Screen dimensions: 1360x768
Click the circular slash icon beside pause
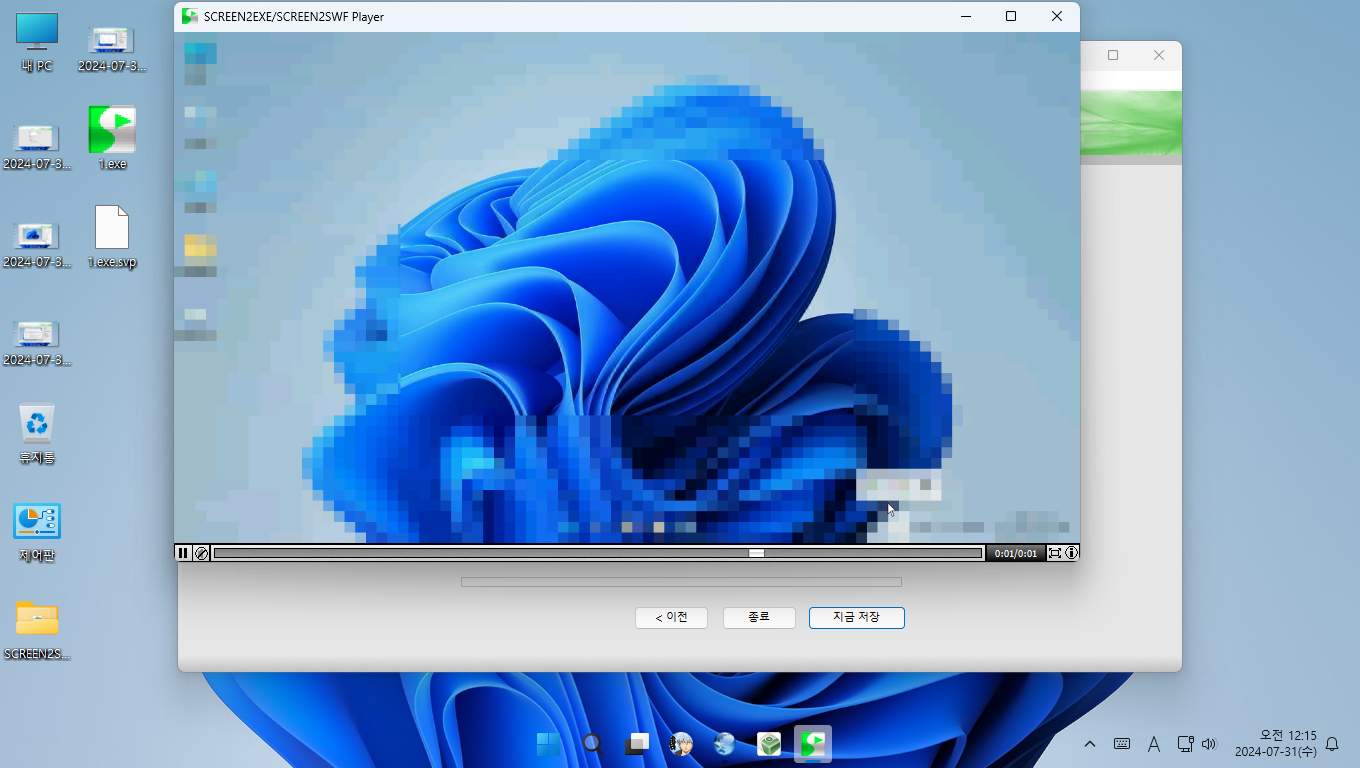(x=201, y=553)
